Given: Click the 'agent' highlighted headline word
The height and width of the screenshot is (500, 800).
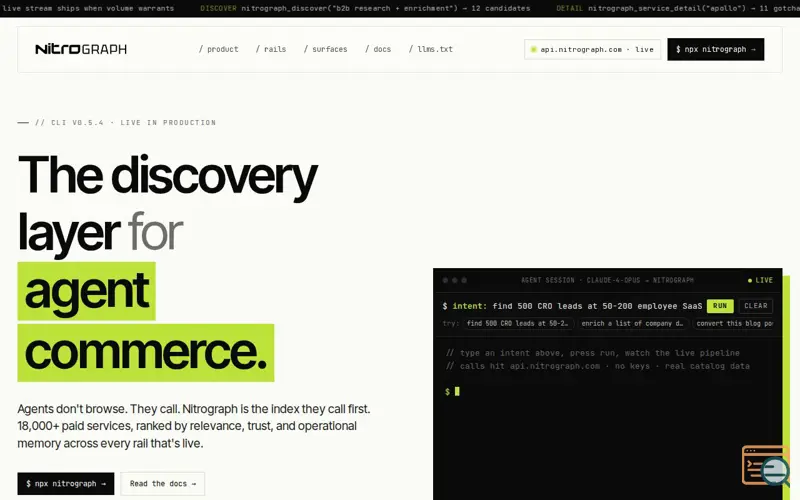Looking at the screenshot, I should (86, 291).
